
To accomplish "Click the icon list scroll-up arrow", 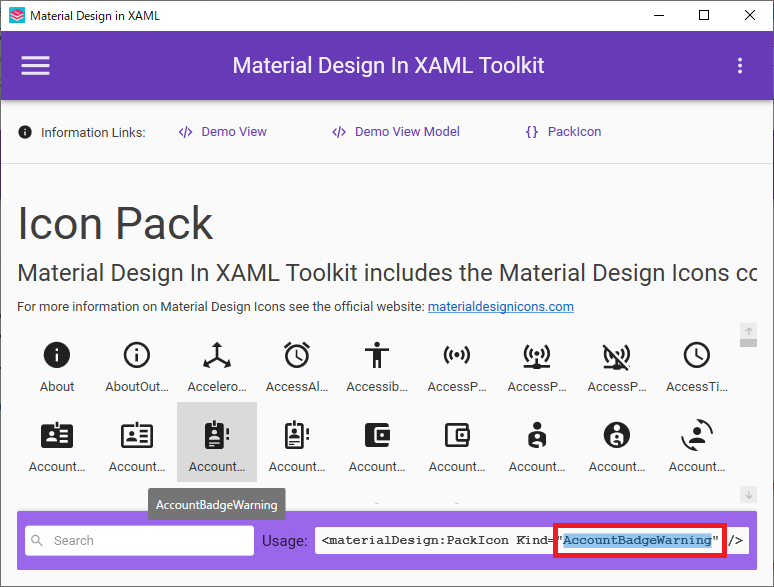I will [x=748, y=331].
